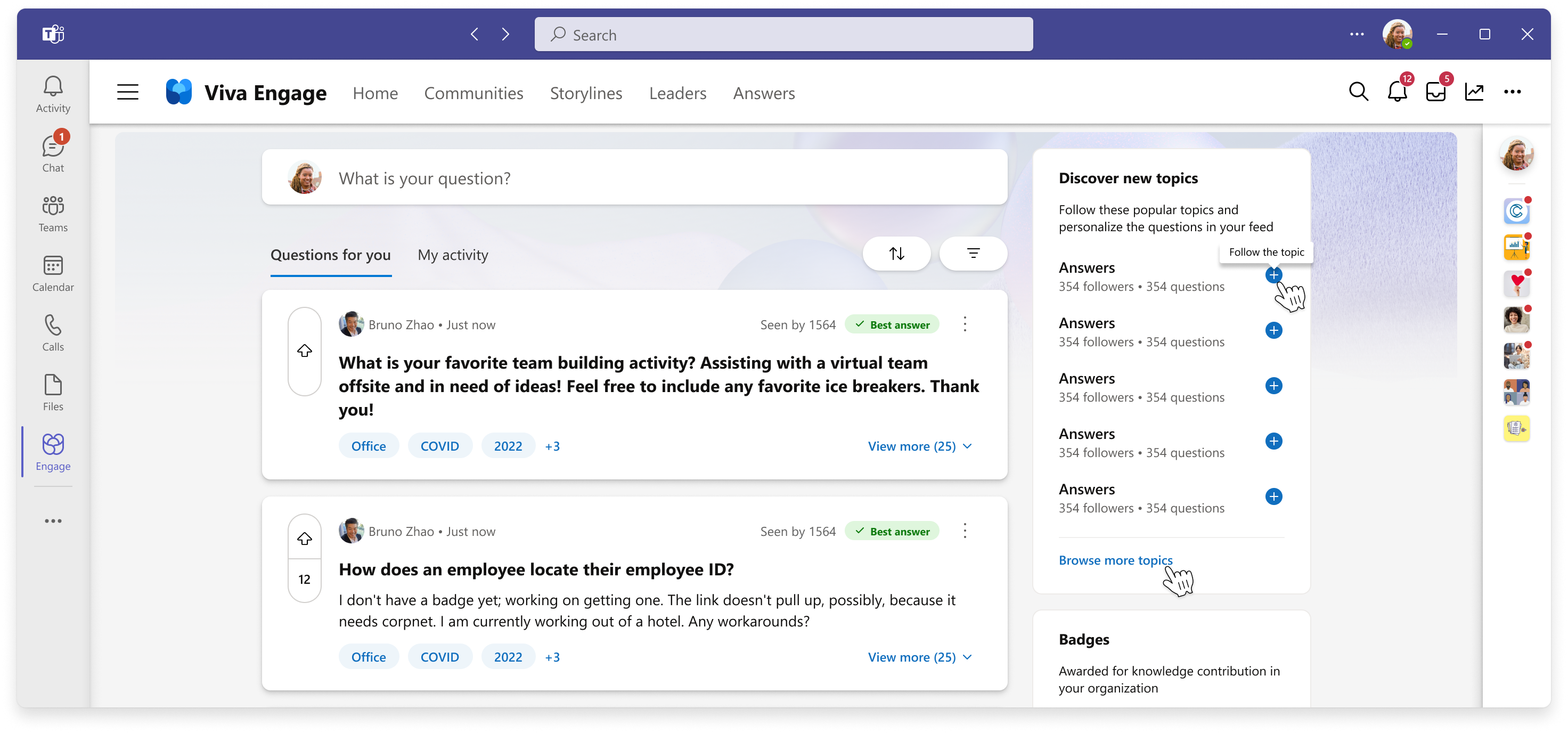Switch to My activity tab
The image size is (1568, 733).
click(x=452, y=254)
